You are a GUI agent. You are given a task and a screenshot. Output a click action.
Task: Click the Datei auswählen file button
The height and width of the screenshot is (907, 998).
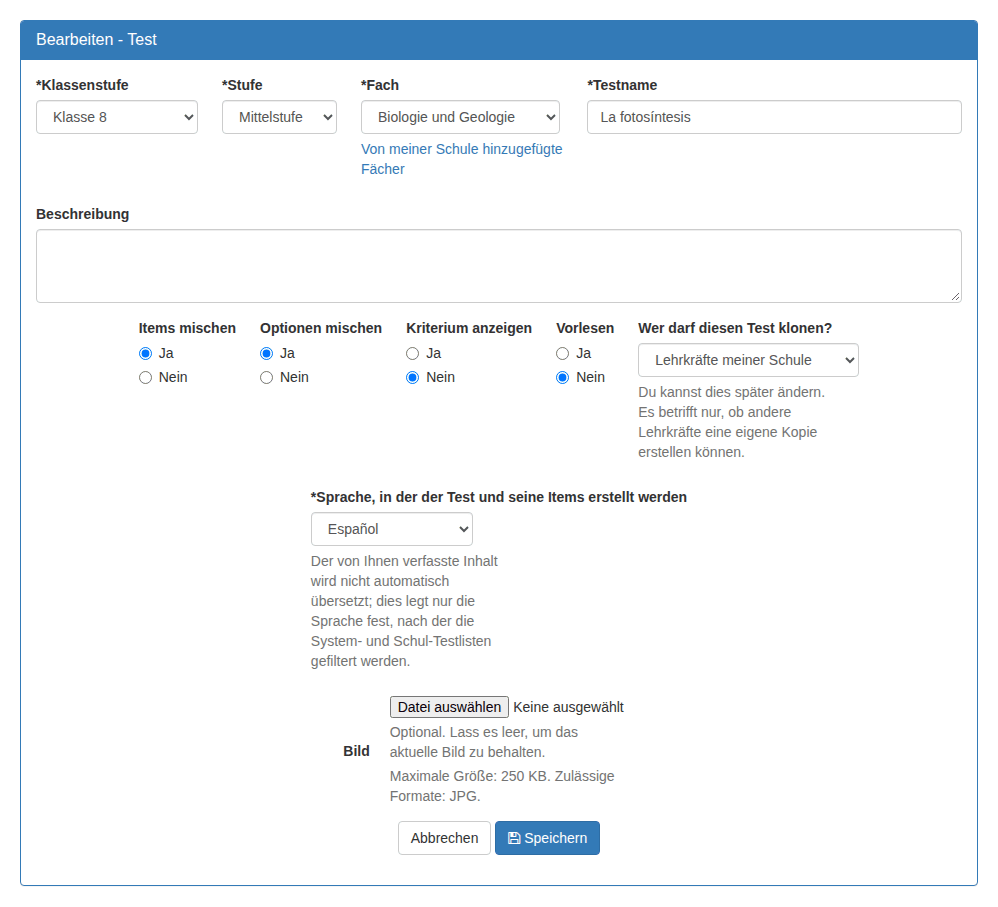(449, 707)
